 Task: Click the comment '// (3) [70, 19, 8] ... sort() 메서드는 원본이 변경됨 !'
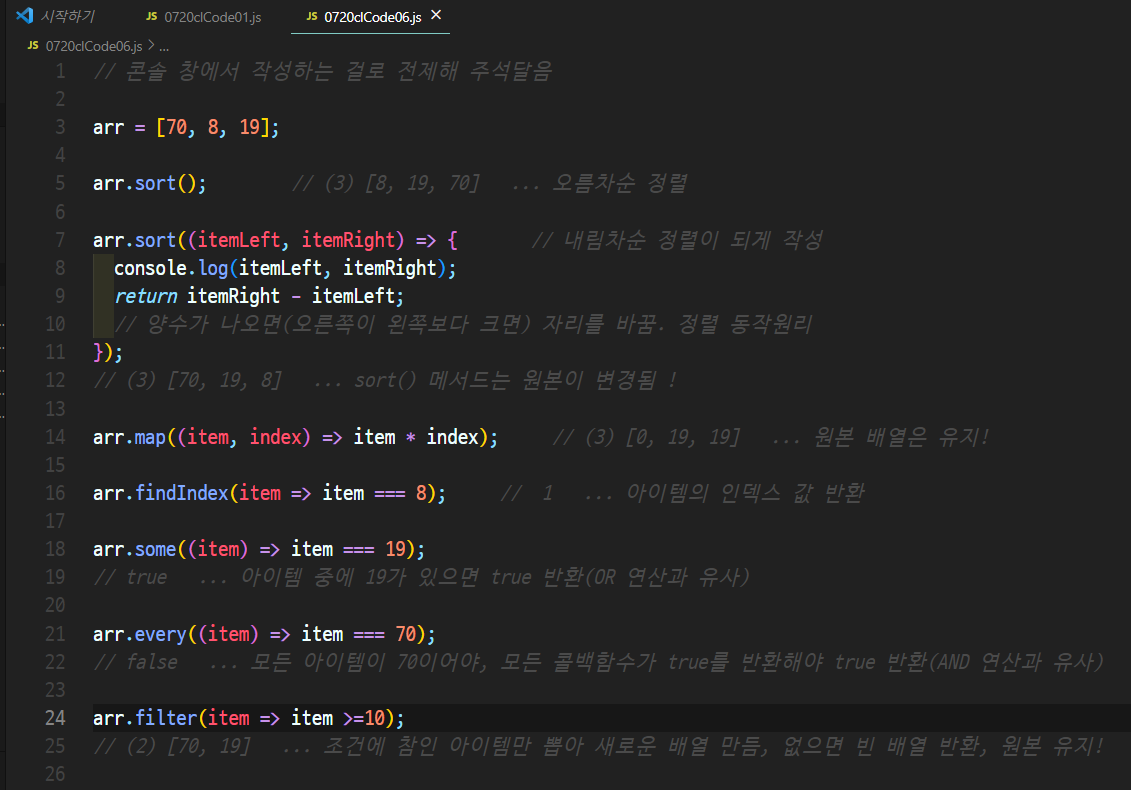tap(384, 380)
